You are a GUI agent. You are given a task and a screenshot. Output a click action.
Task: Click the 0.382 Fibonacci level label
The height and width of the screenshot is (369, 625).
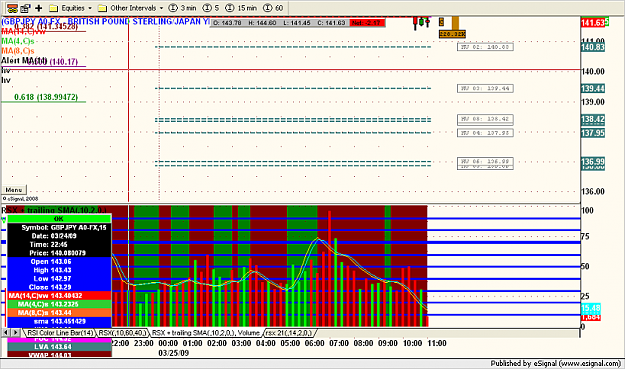coord(46,27)
